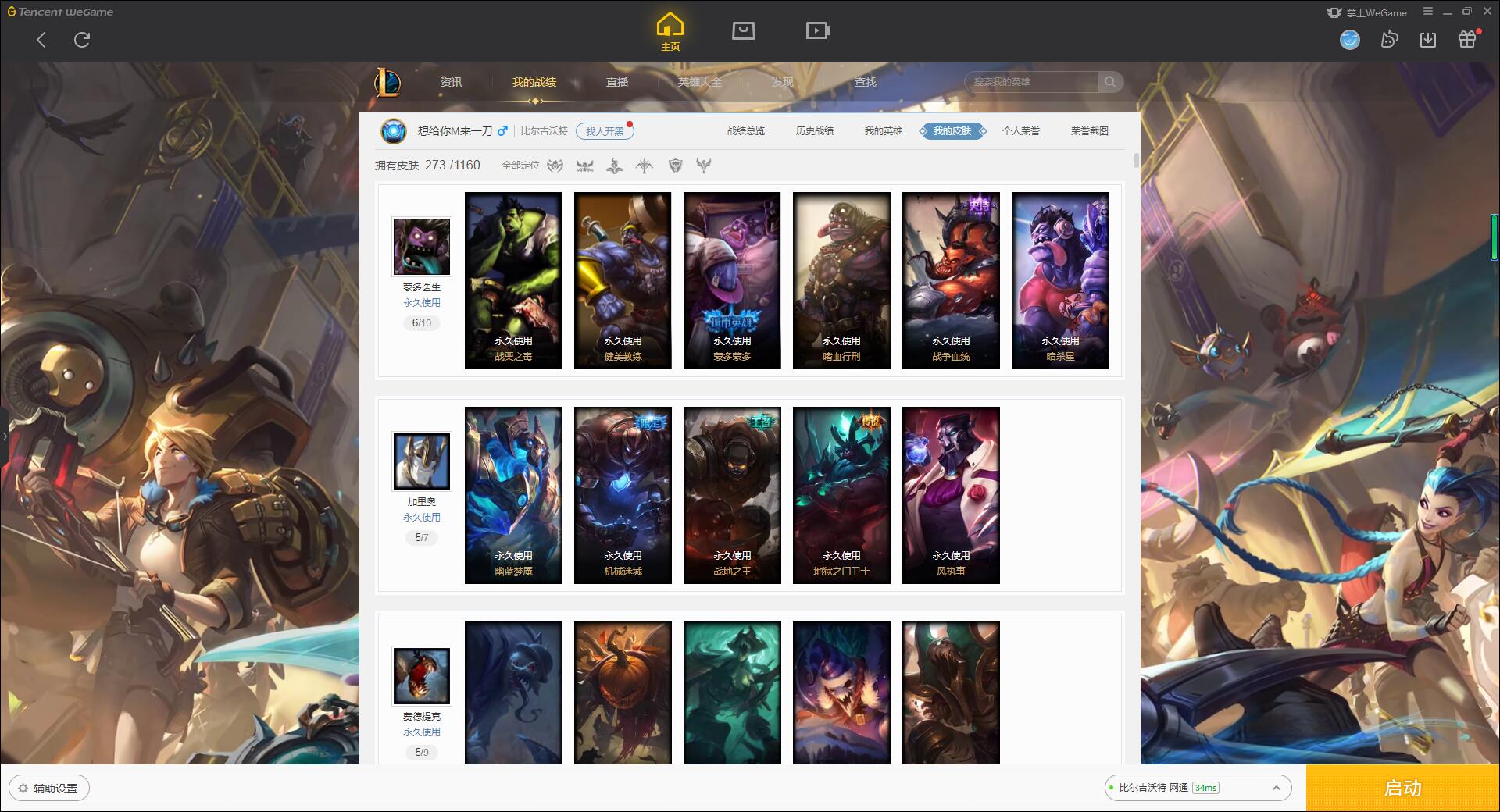This screenshot has height=812, width=1500.
Task: Open the 地狱之门卫士 skin card
Action: pos(841,495)
